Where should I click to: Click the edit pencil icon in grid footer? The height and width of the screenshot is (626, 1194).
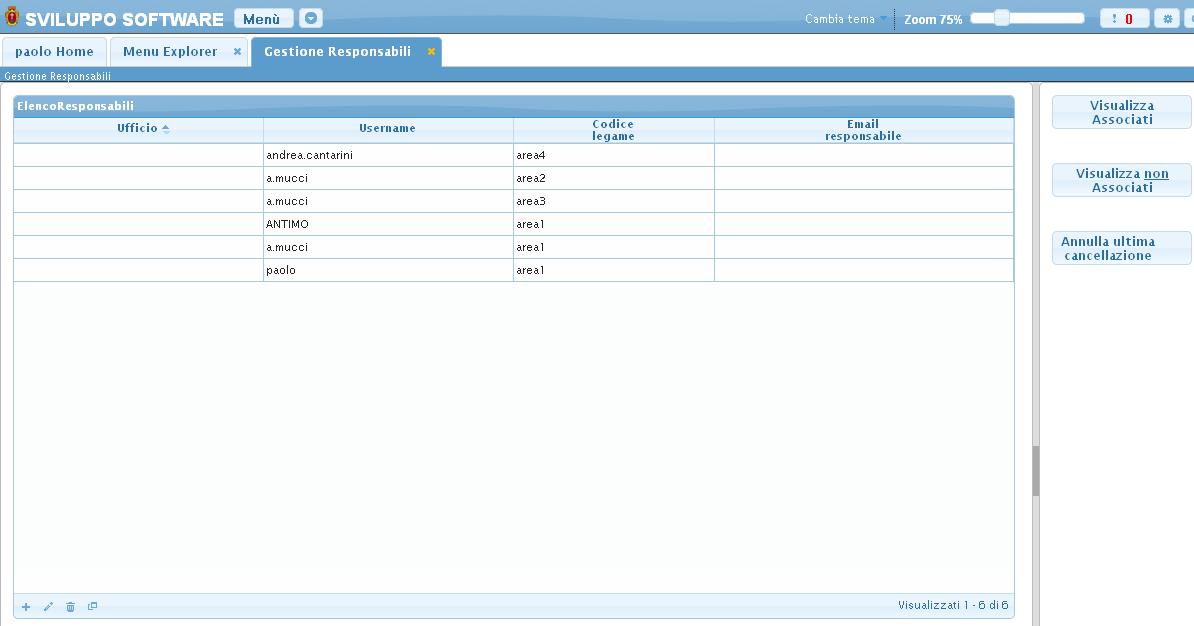(48, 607)
